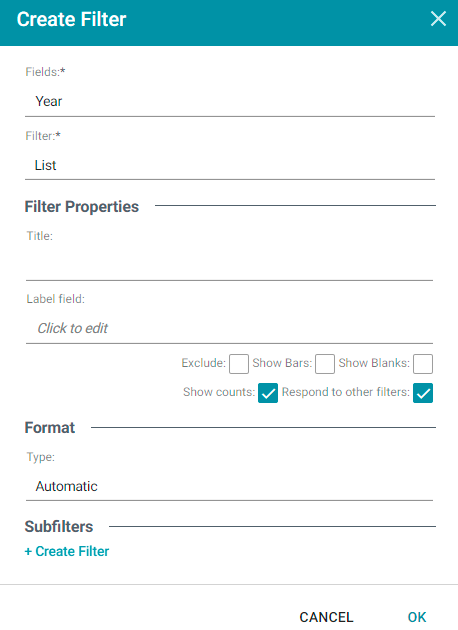Disable Respond to other filters checkbox
Screen dimensions: 458x630
pyautogui.click(x=423, y=393)
